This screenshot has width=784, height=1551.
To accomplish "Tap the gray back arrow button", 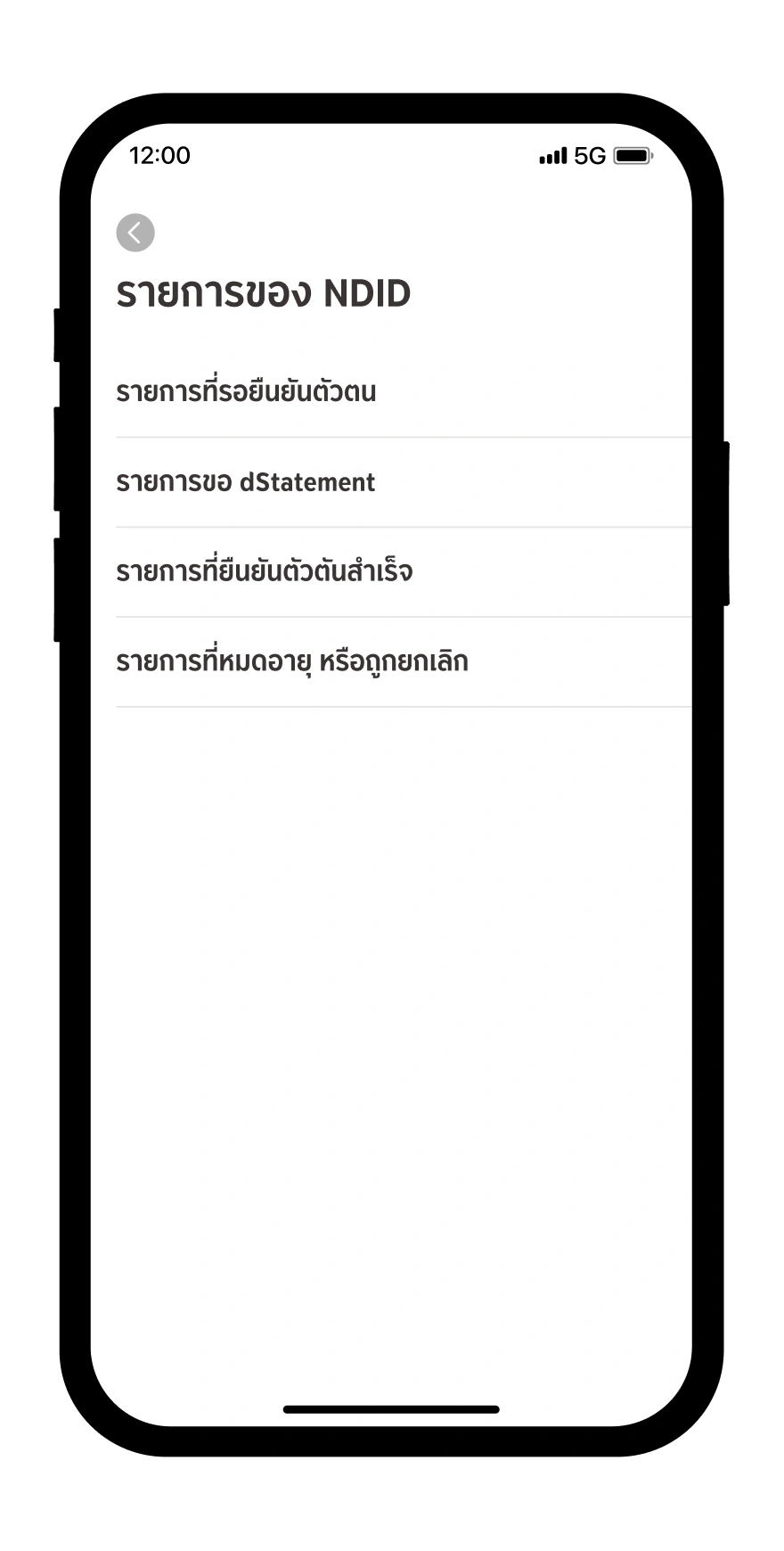I will (135, 233).
